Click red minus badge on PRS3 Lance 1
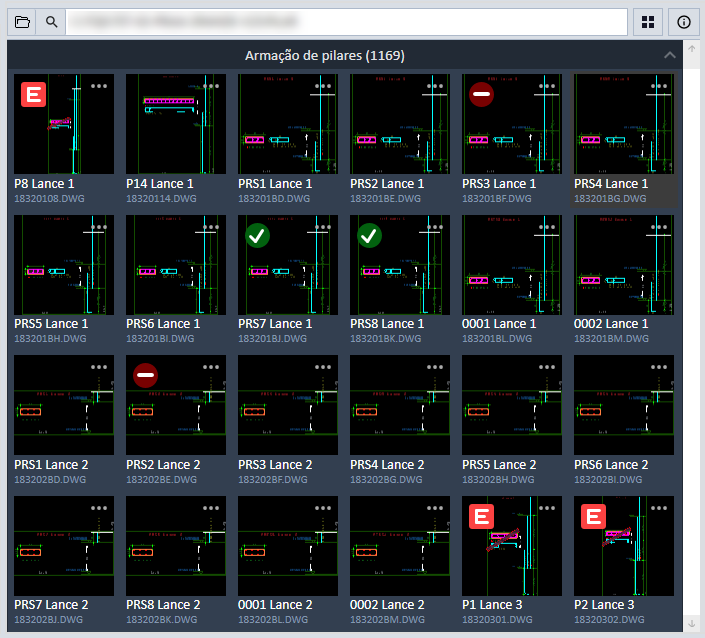 point(482,95)
